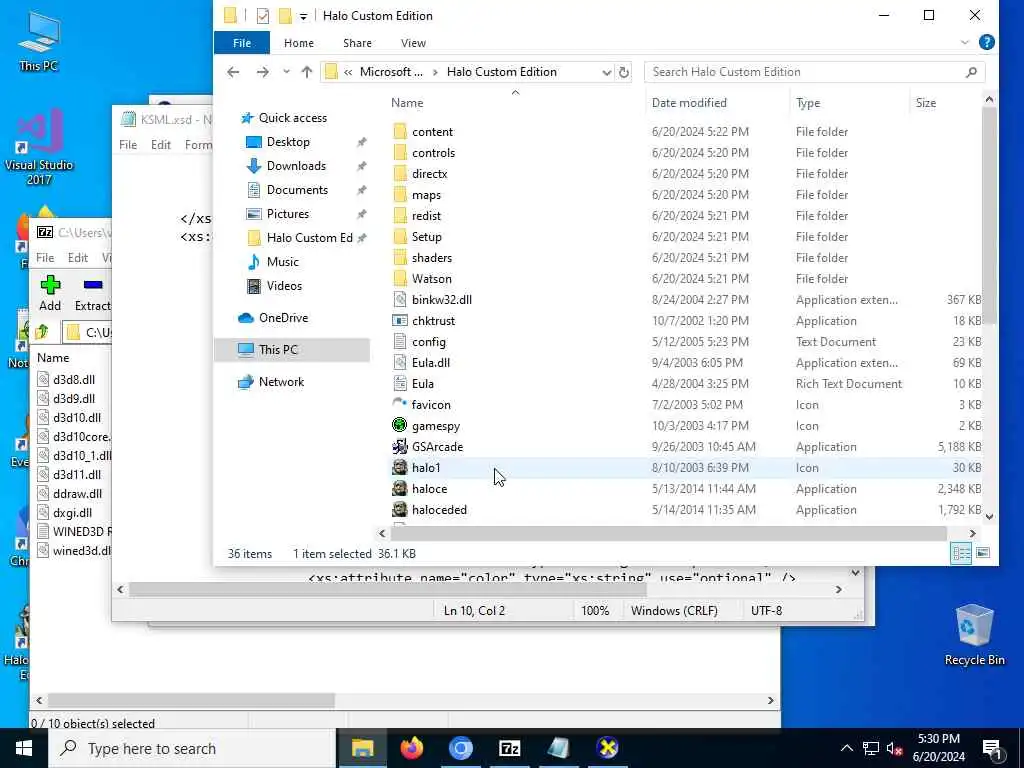Click the Explorer horizontal scrollbar
This screenshot has width=1024, height=768.
coord(669,534)
